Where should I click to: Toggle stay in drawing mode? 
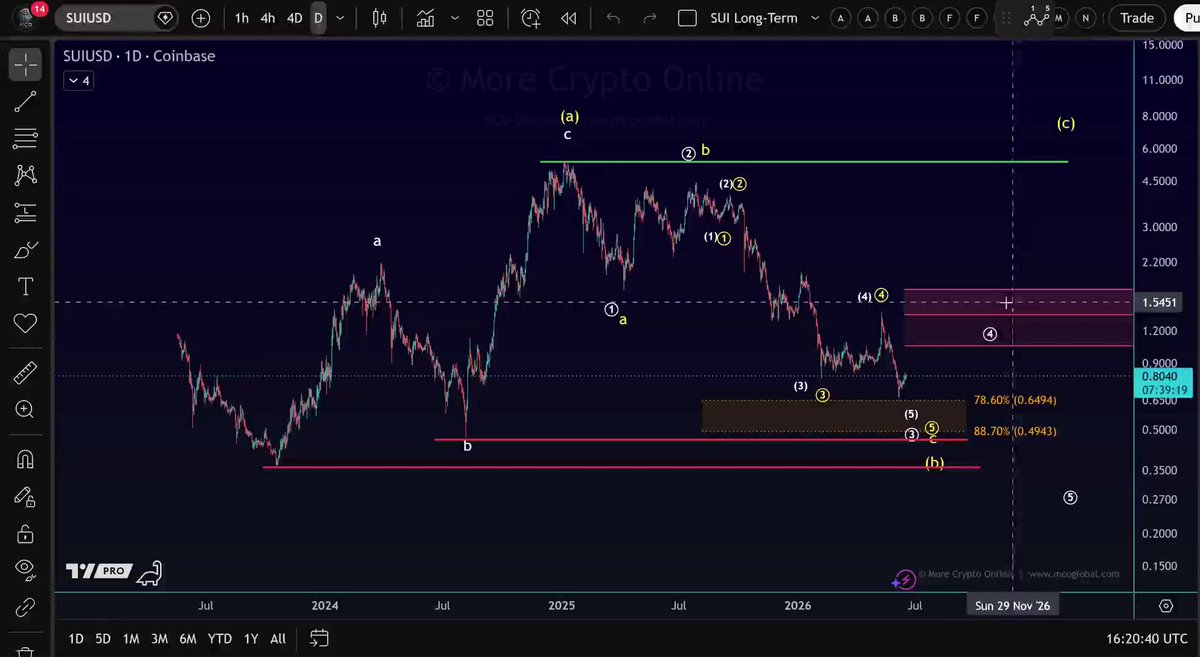click(25, 496)
